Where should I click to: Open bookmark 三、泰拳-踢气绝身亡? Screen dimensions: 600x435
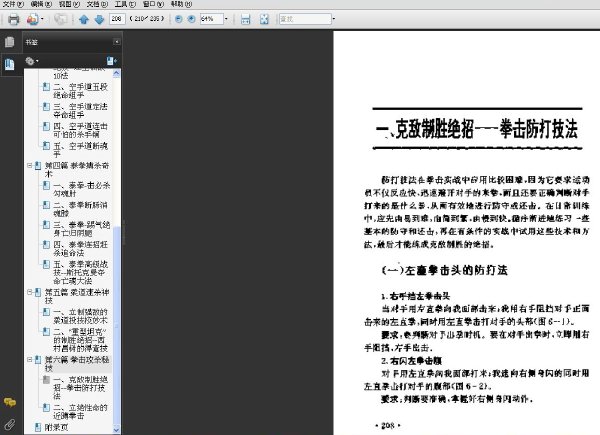click(x=82, y=229)
